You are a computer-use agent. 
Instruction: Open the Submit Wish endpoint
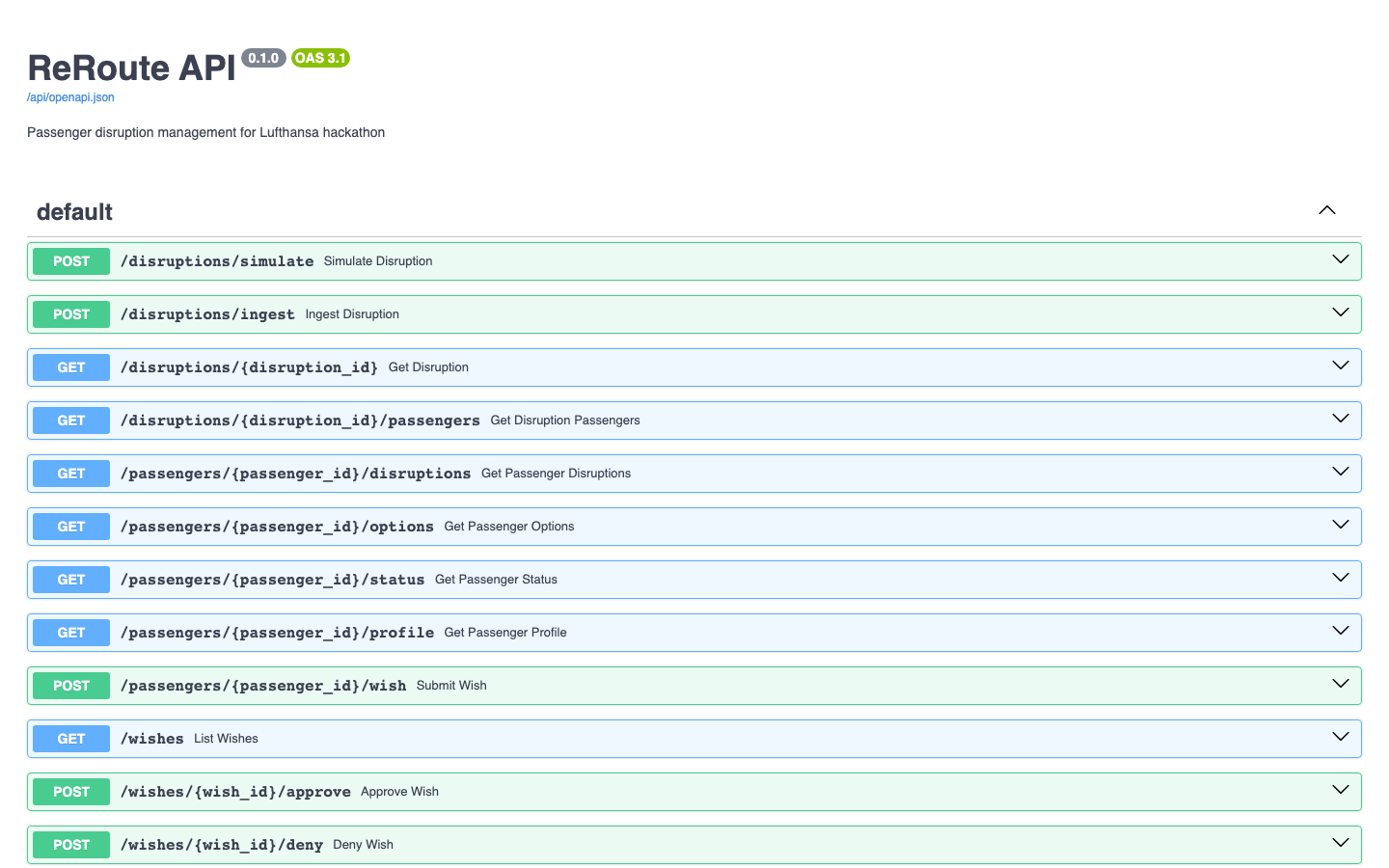[x=675, y=685]
